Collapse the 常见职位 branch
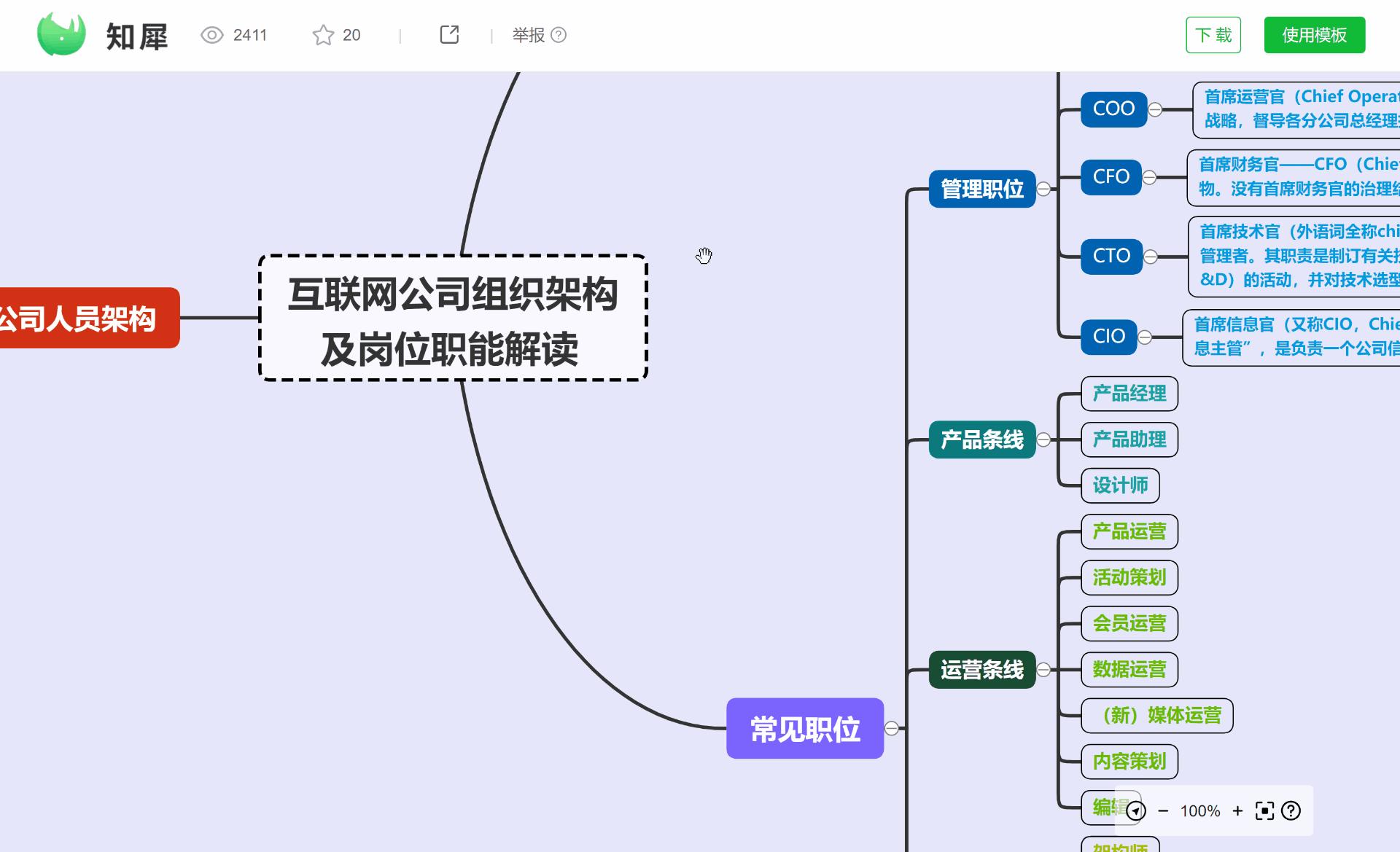Screen dimensions: 1400x852 point(891,728)
